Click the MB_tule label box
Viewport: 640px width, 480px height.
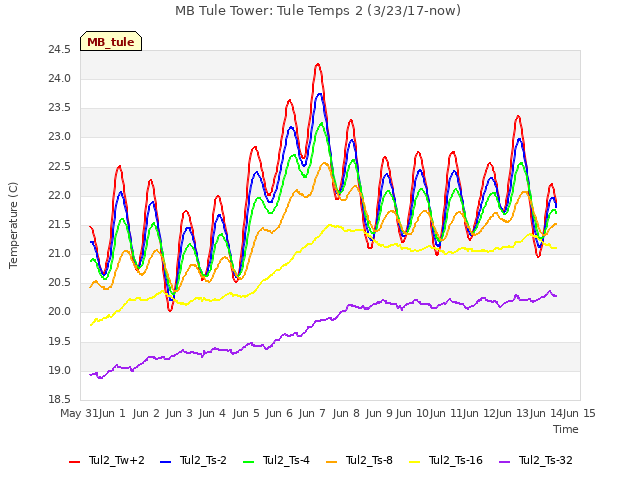[x=111, y=41]
